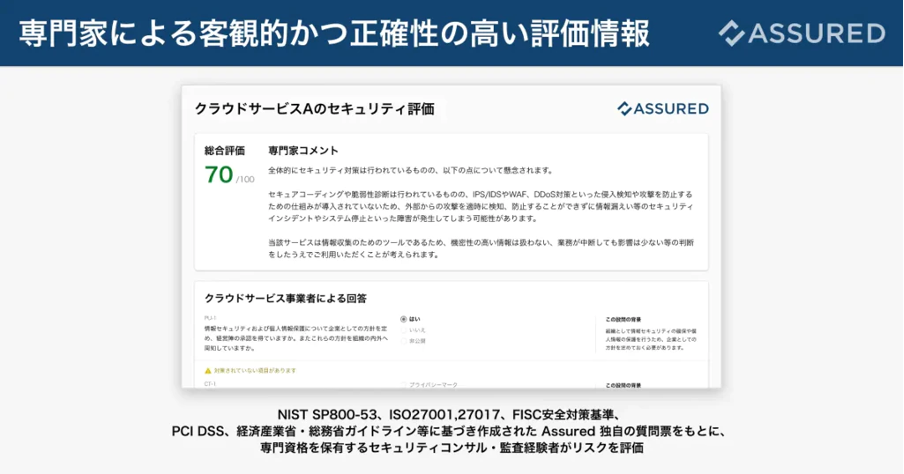The width and height of the screenshot is (904, 474).
Task: Click the comment paragraph starting 当該サービスは情報収集
Action: coord(481,249)
